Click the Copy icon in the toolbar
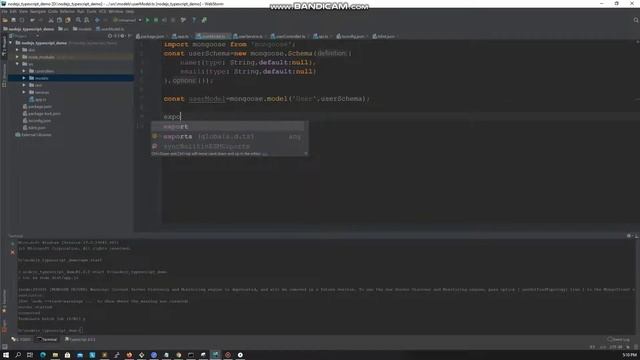 [59, 20]
